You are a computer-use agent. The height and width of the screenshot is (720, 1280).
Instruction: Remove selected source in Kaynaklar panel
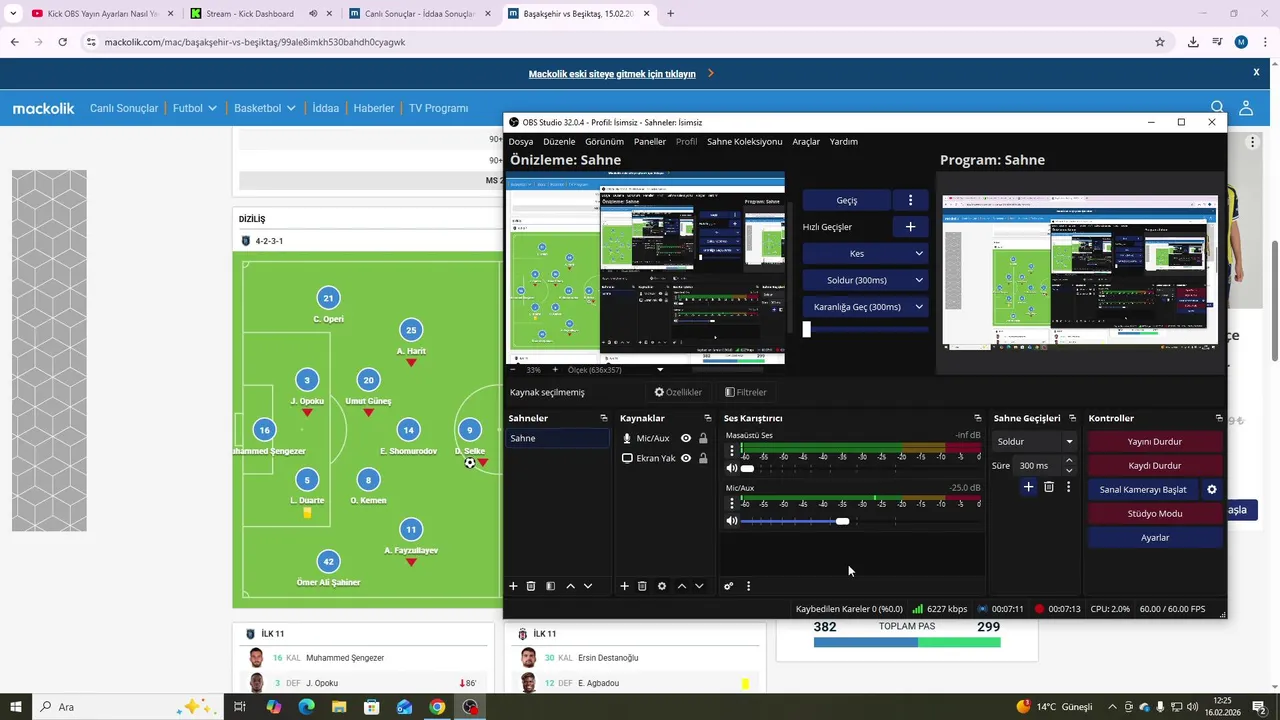coord(642,586)
